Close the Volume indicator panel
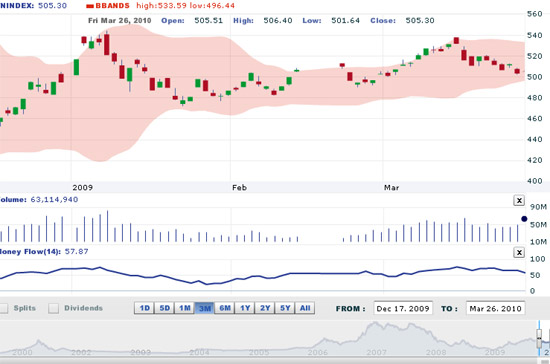 (519, 201)
